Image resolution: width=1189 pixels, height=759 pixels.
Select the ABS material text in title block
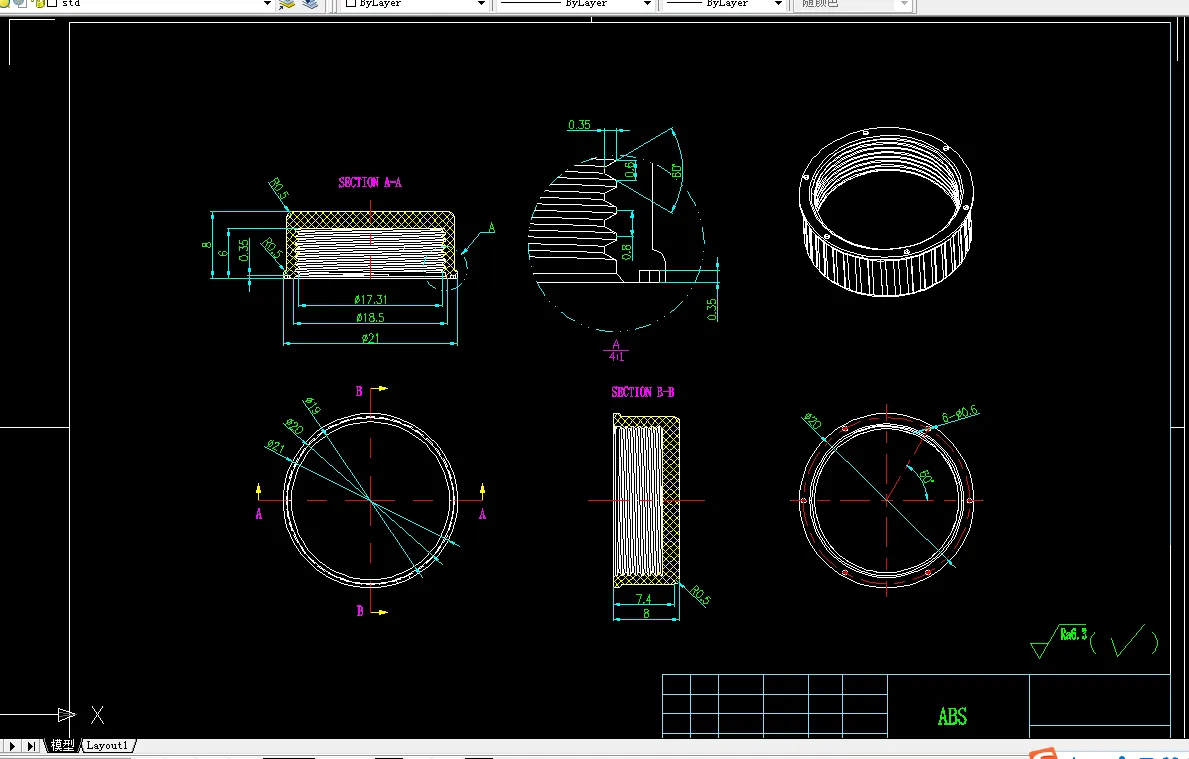[x=952, y=717]
